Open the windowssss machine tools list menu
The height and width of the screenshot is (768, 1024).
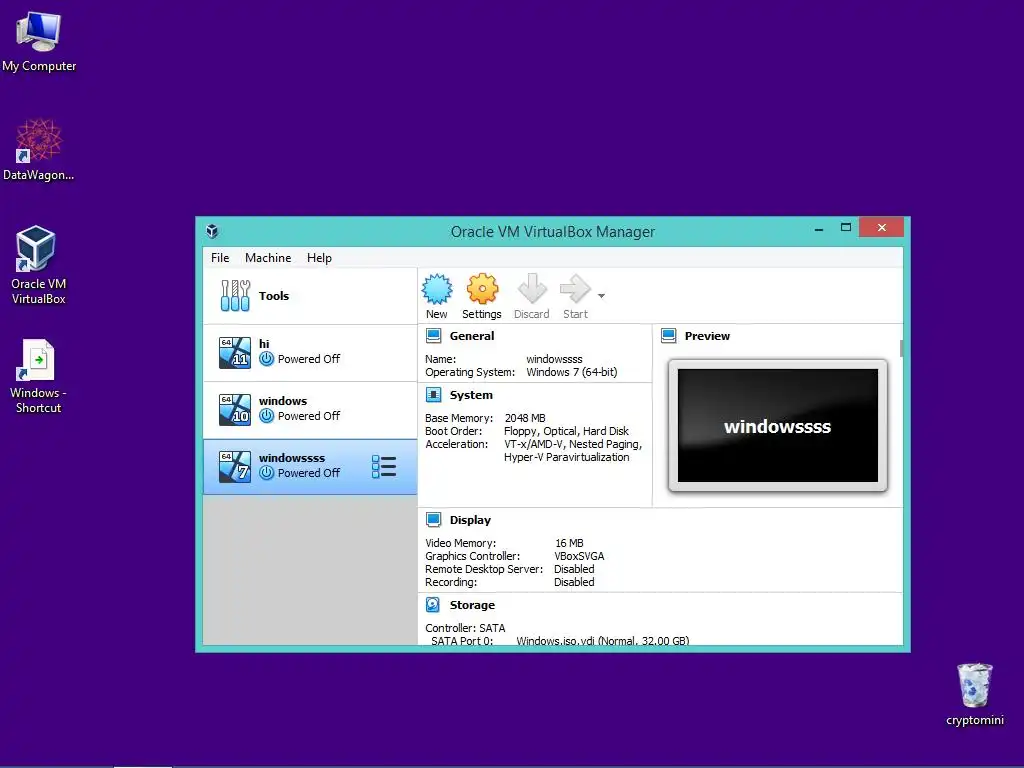tap(384, 467)
